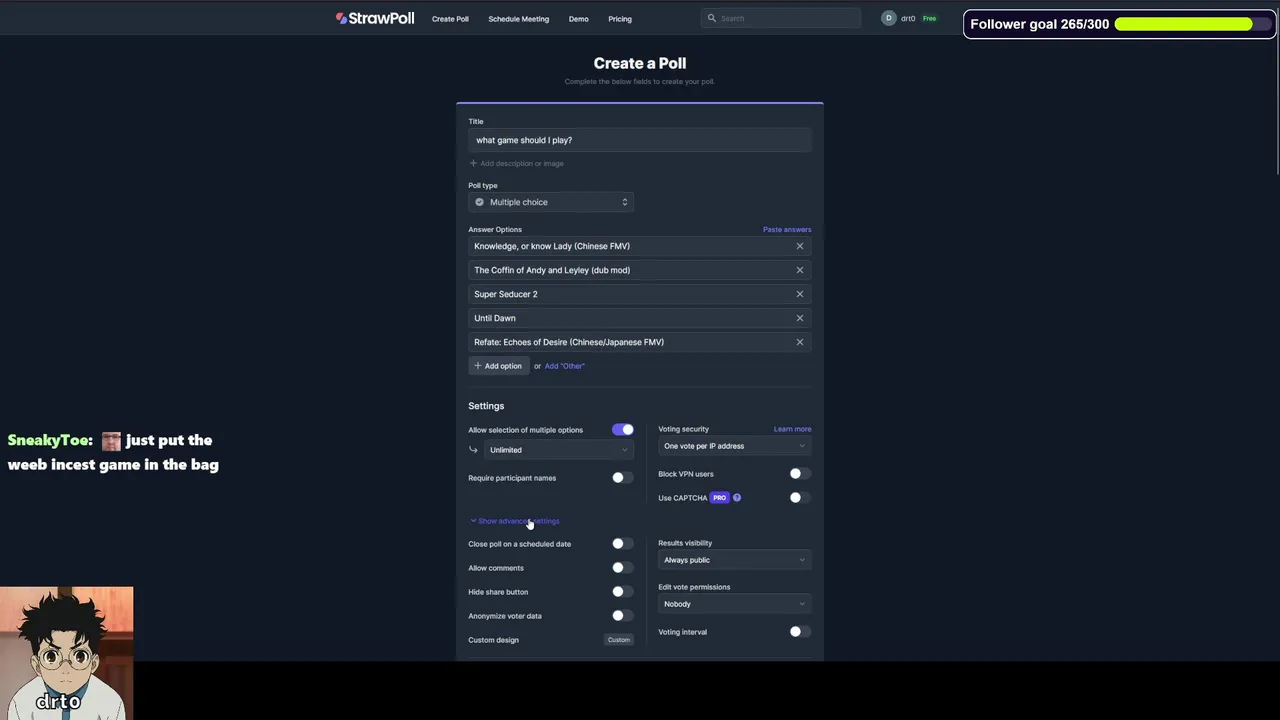This screenshot has width=1280, height=720.
Task: Open the Results visibility dropdown
Action: 734,560
